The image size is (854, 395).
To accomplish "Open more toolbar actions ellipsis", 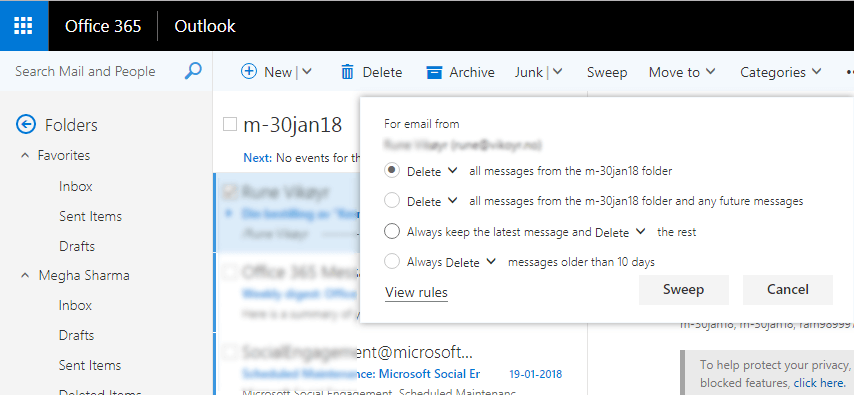I will 849,72.
